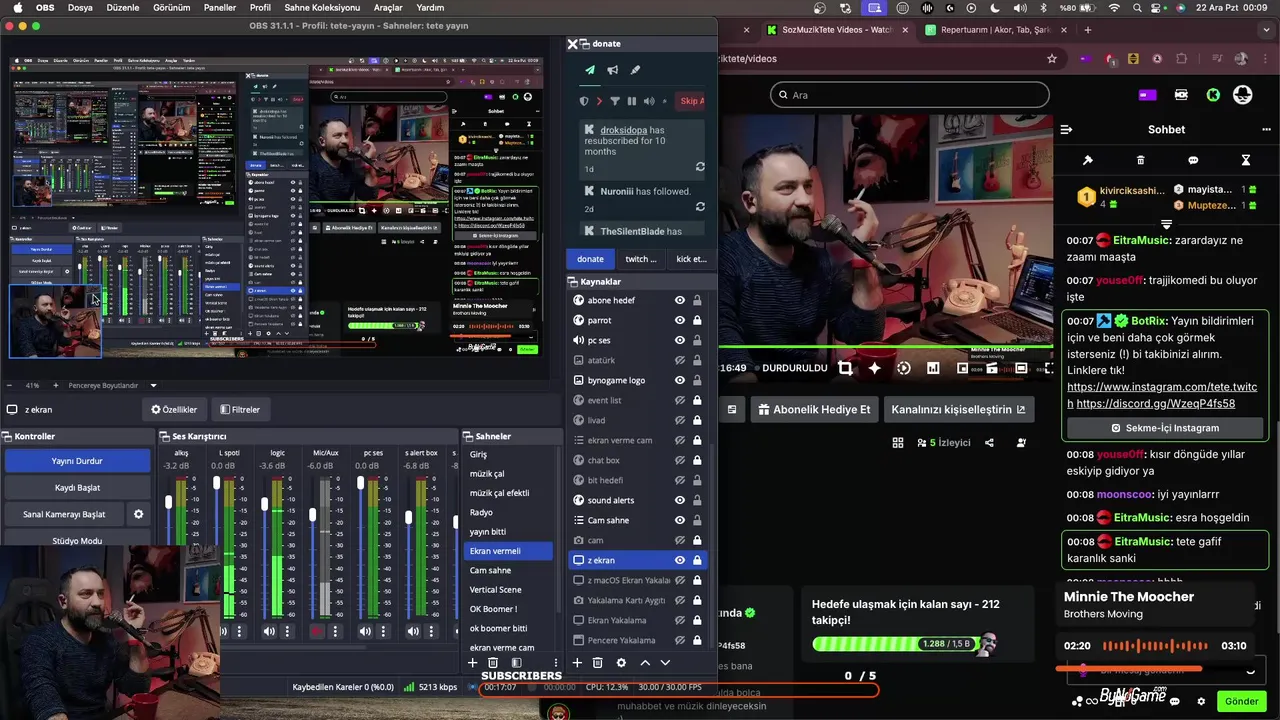Click Abonelik Hediye Et button
Image resolution: width=1280 pixels, height=720 pixels.
813,409
